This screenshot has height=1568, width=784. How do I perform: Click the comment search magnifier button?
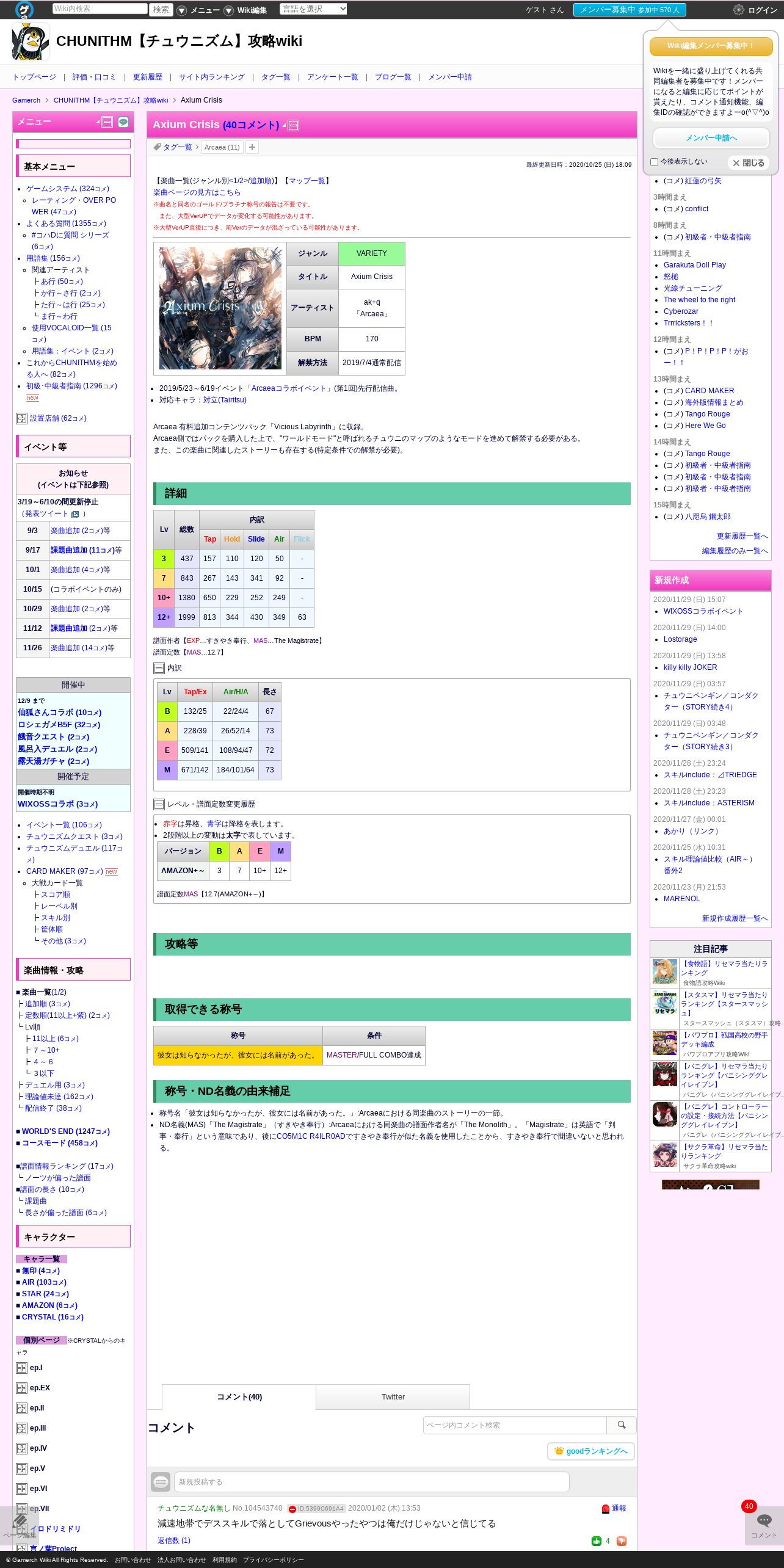point(622,1425)
